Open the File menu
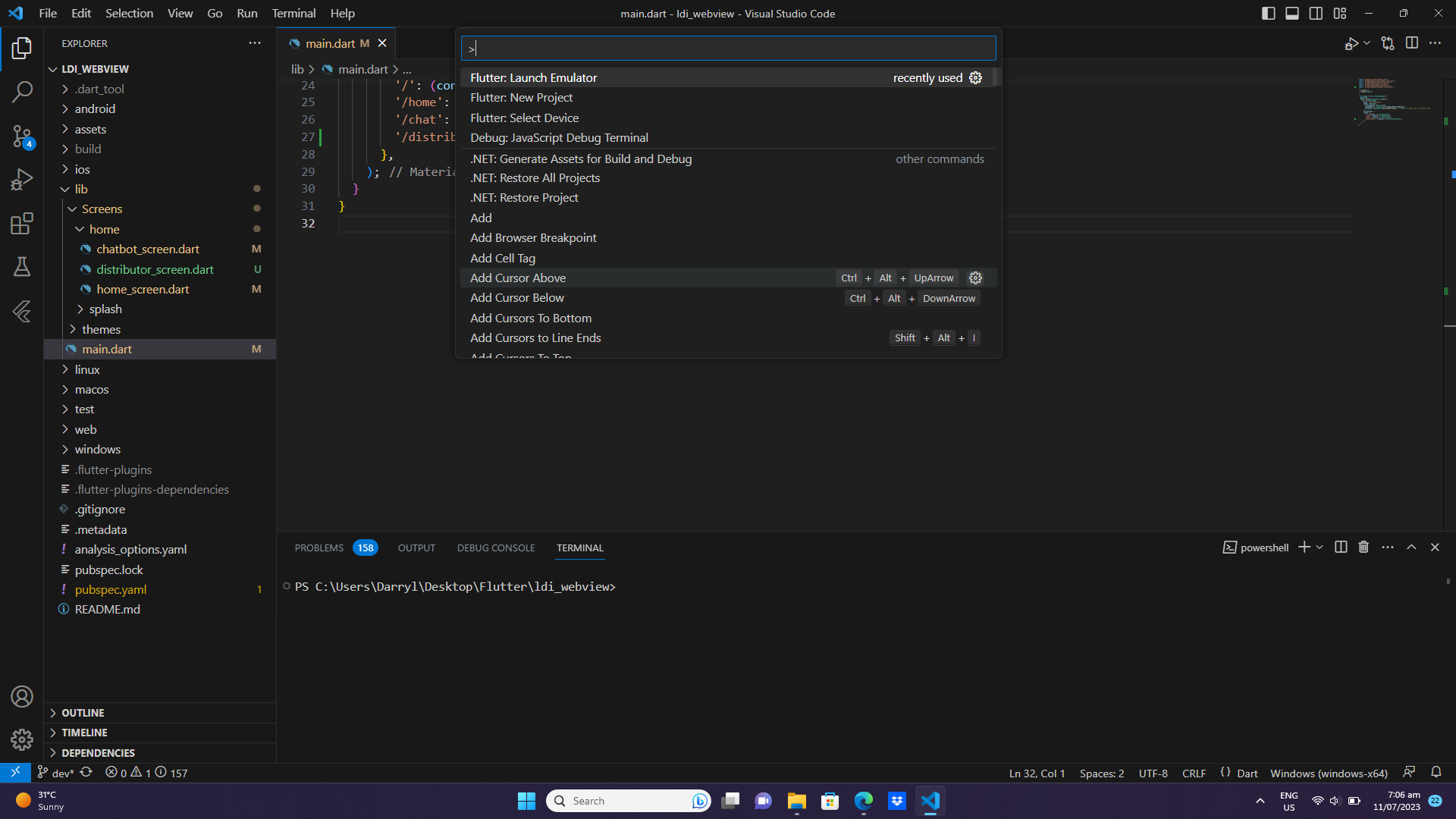The height and width of the screenshot is (819, 1456). (48, 13)
